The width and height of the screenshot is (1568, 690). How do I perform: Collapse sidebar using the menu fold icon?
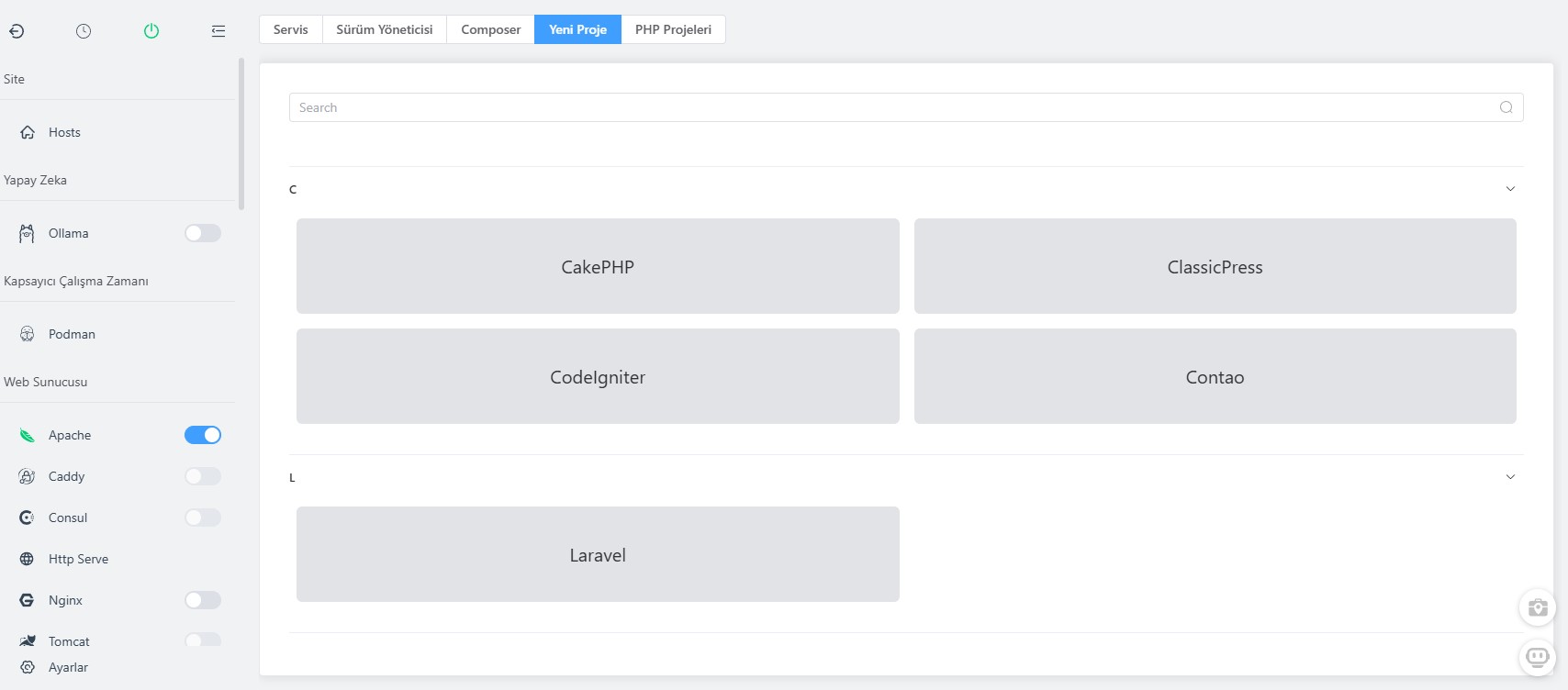[x=218, y=31]
